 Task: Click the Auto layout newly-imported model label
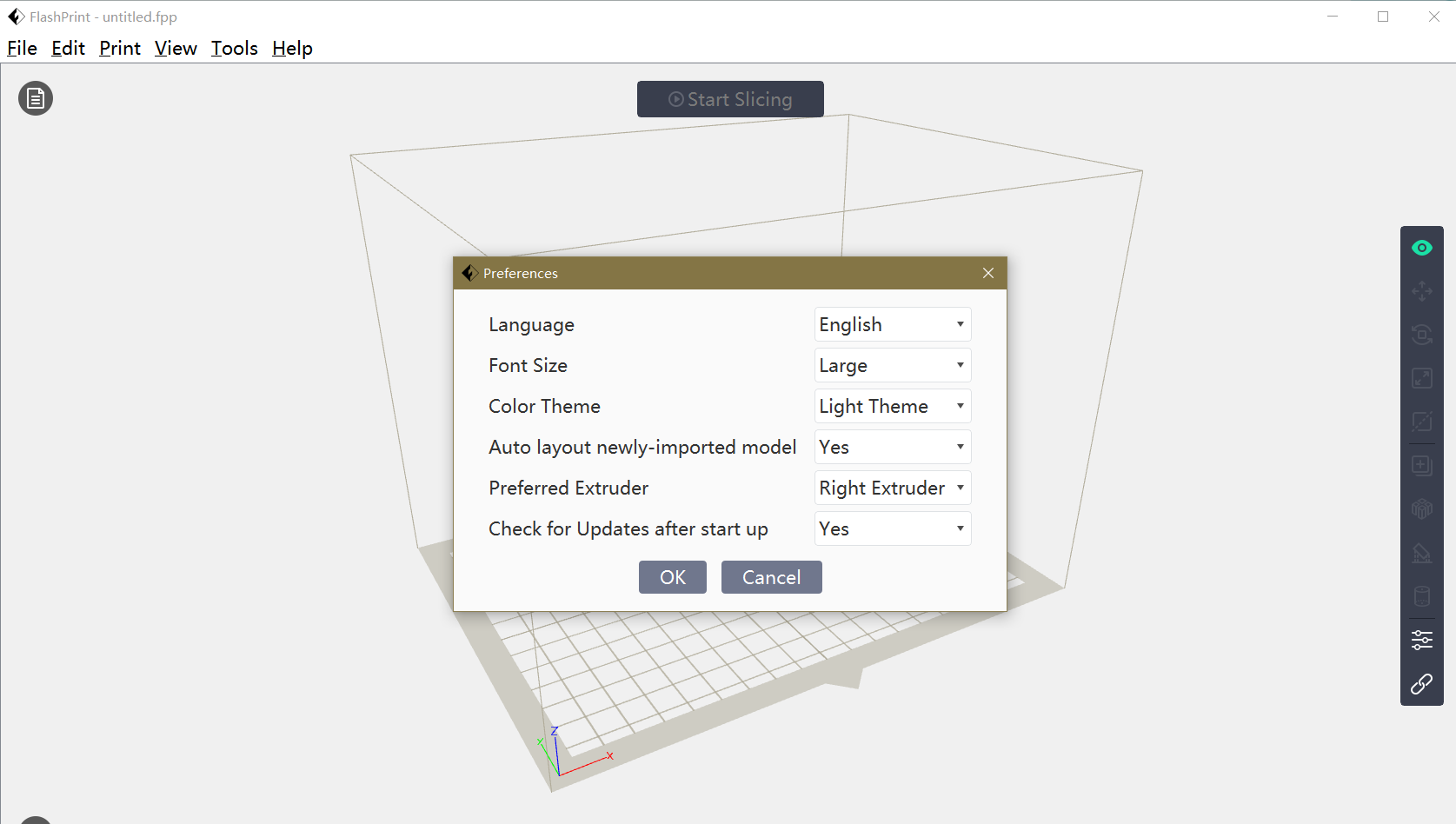click(642, 448)
